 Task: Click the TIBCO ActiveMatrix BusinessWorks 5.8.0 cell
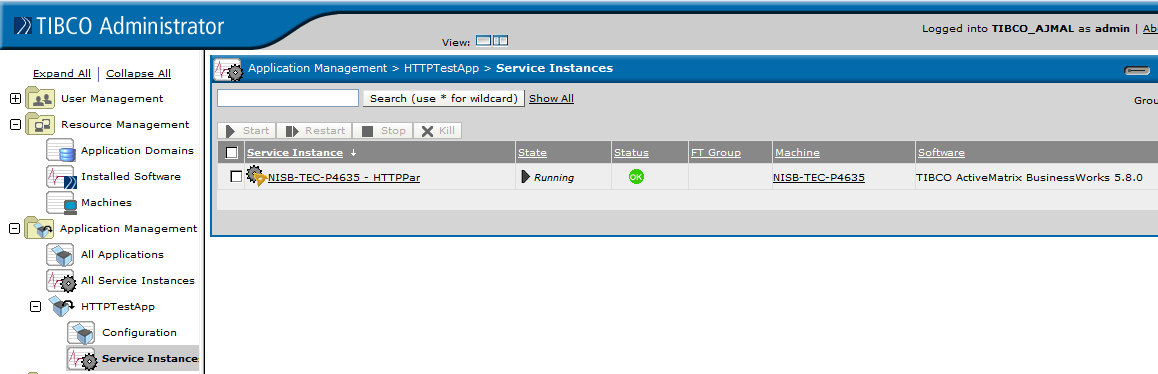(x=1029, y=177)
